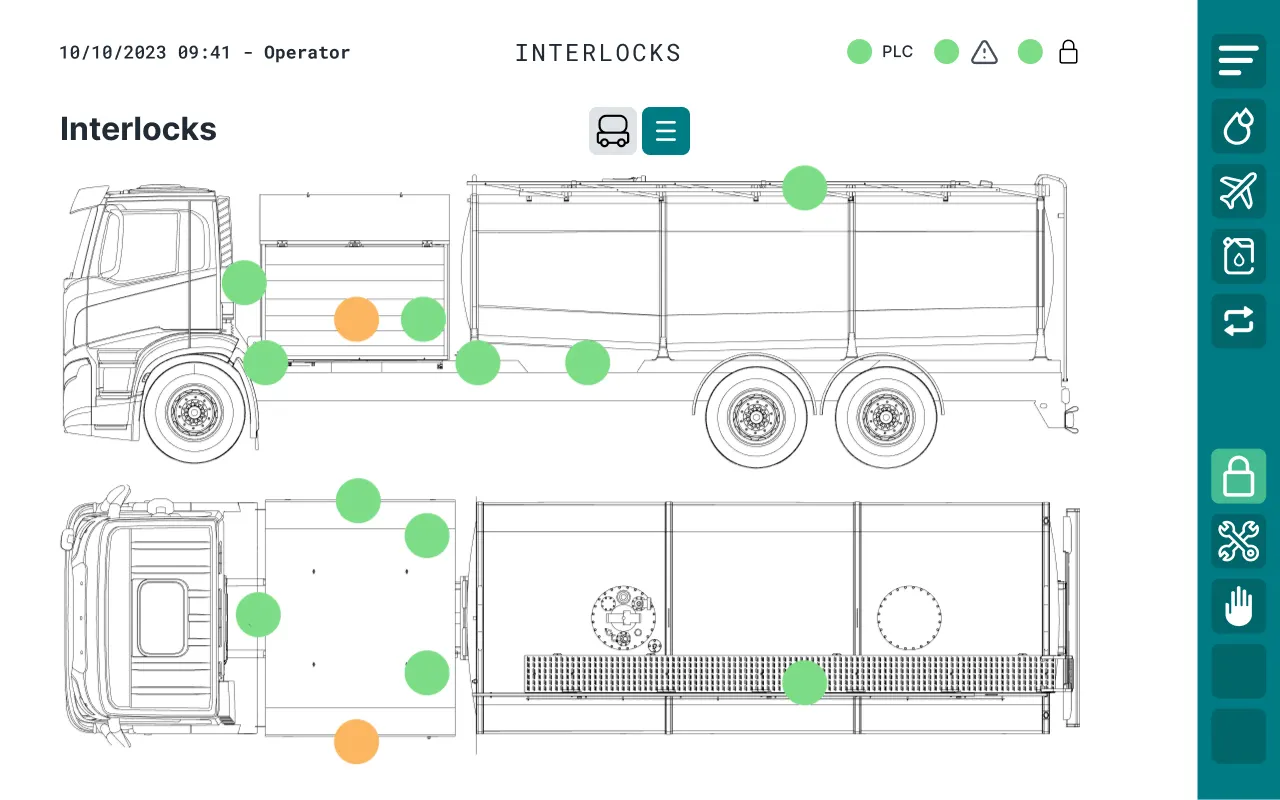Select the orange interlock dot on side view
1280x800 pixels.
pyautogui.click(x=356, y=320)
